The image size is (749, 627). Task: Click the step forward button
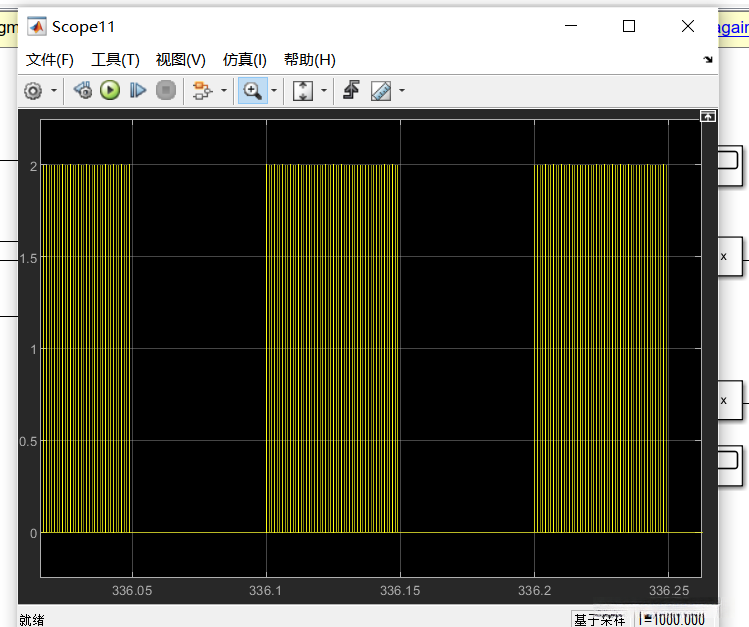click(138, 91)
